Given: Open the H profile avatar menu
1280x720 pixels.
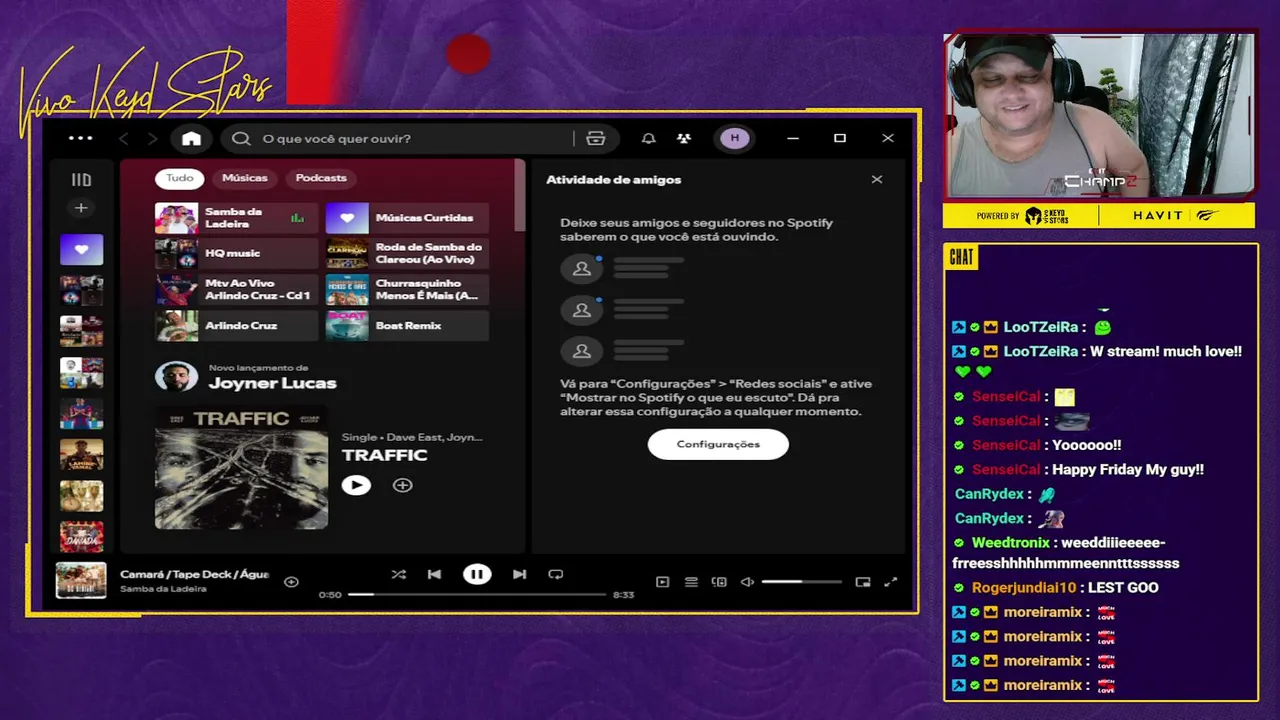Looking at the screenshot, I should click(735, 138).
